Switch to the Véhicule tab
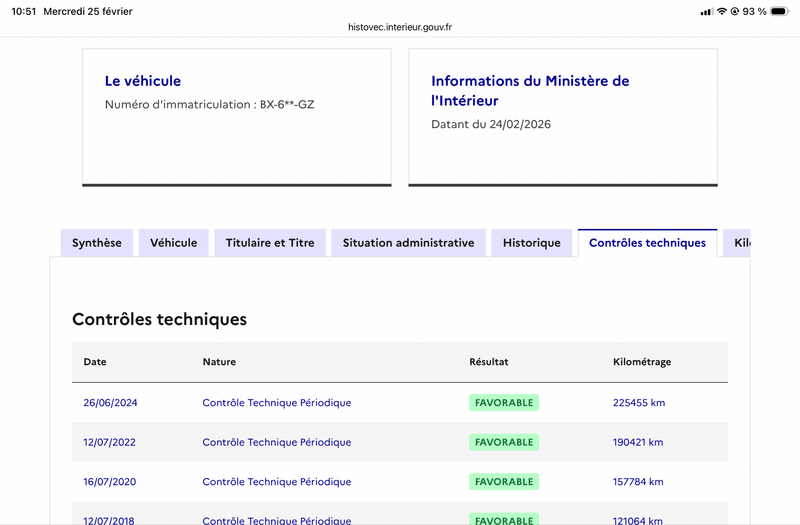Screen dimensions: 800x525 pos(174,243)
